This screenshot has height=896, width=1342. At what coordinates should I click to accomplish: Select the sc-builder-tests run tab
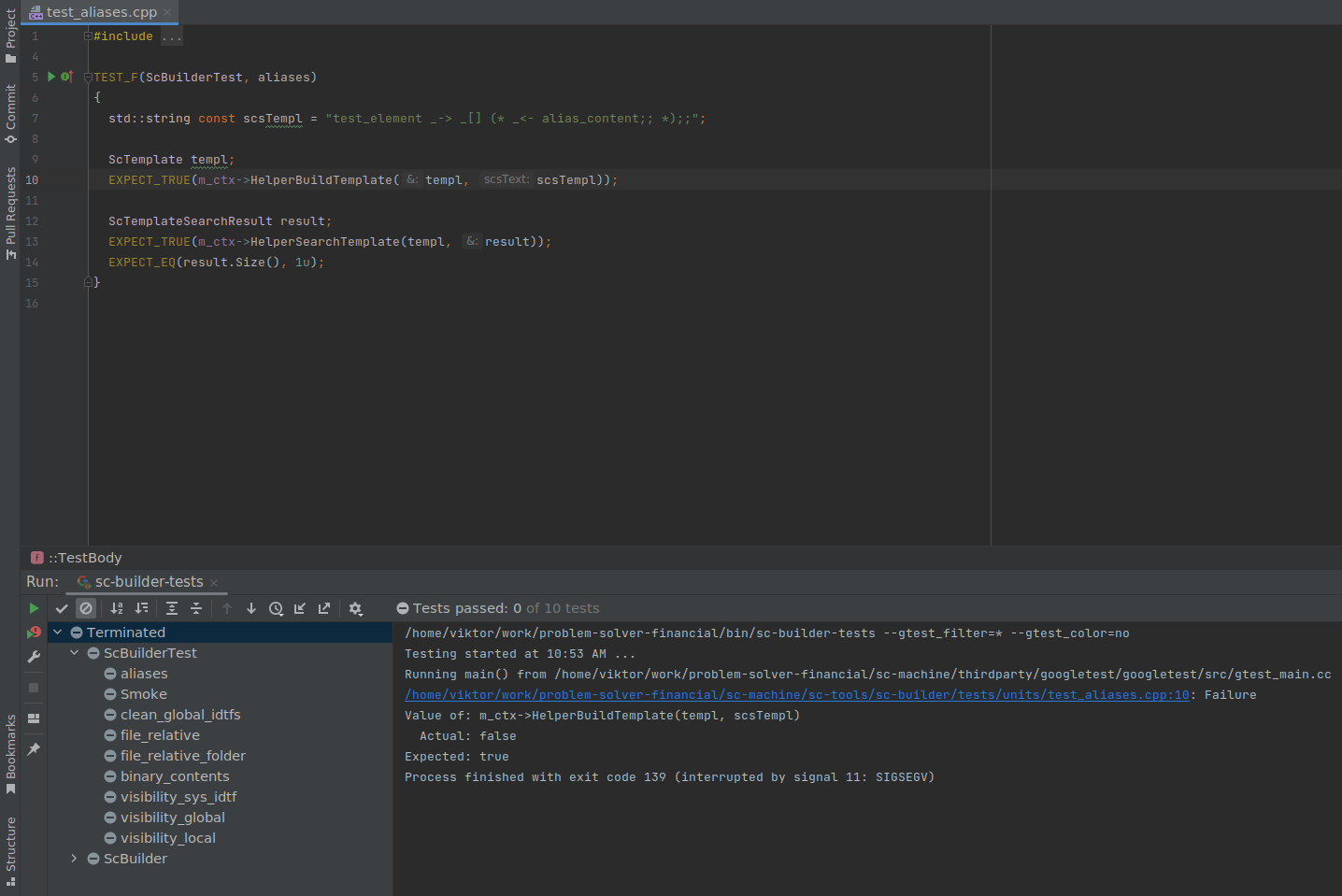click(x=149, y=581)
